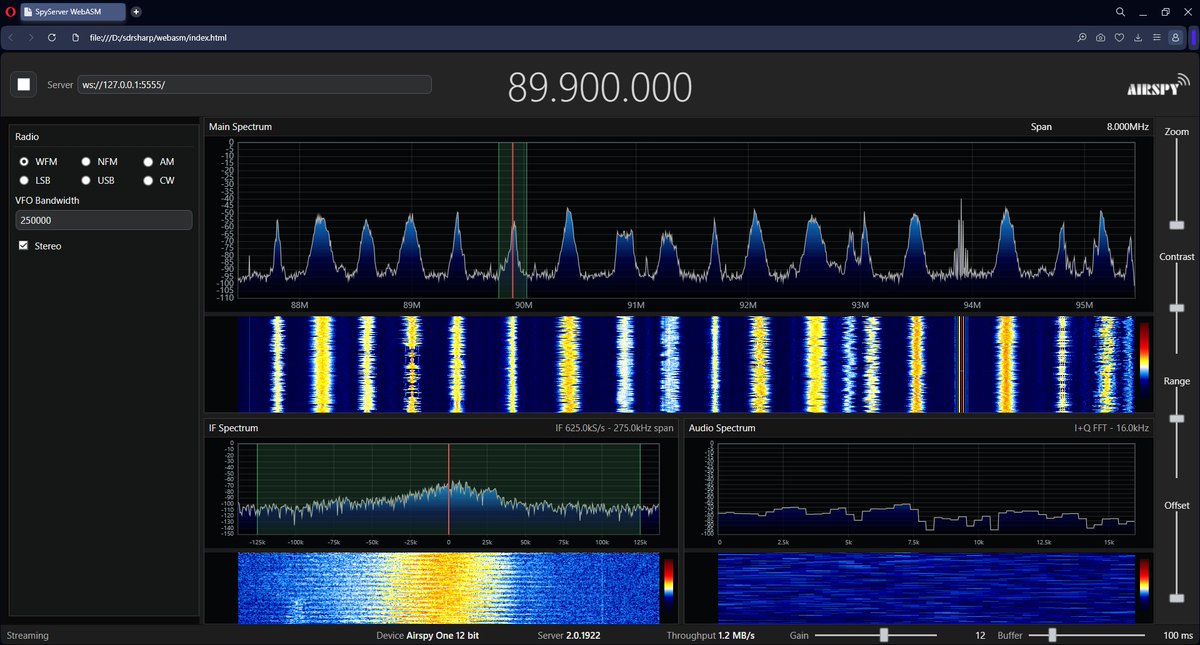Screen dimensions: 1200x645
Task: Click the Audio Spectrum panel title
Action: pos(722,428)
